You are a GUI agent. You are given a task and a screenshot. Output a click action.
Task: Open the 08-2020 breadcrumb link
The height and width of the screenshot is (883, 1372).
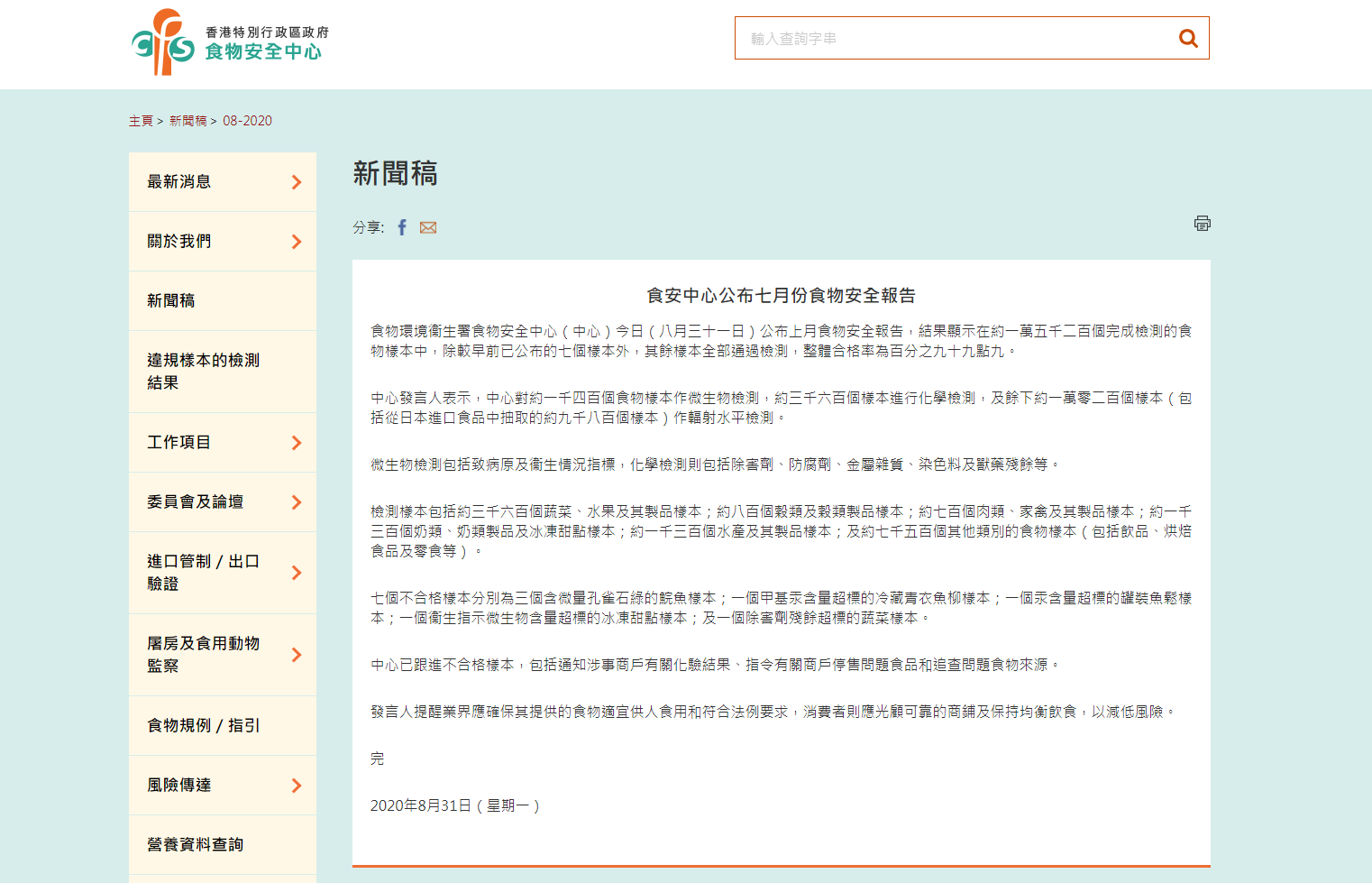pyautogui.click(x=247, y=121)
